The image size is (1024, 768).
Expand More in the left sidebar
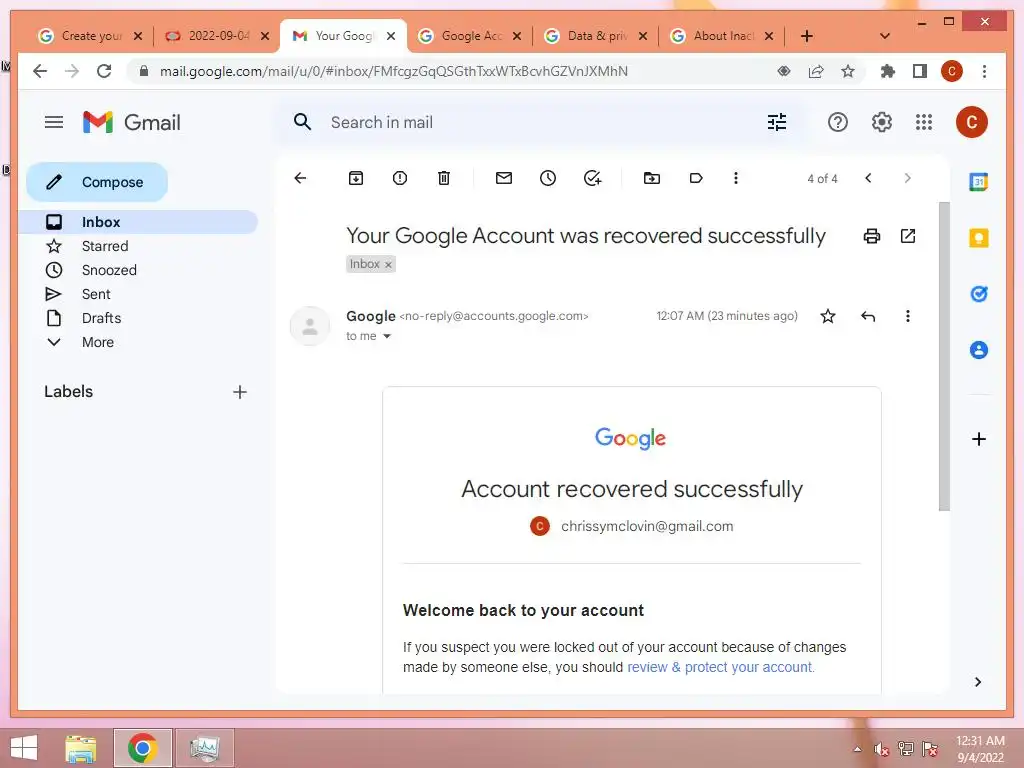click(x=138, y=342)
